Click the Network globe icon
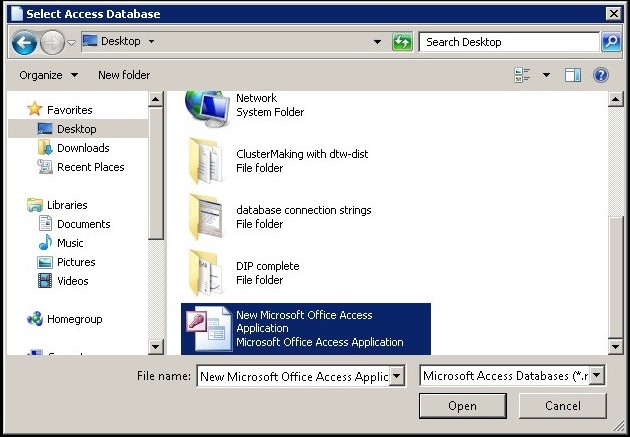Screen dimensions: 630x437 pos(207,107)
